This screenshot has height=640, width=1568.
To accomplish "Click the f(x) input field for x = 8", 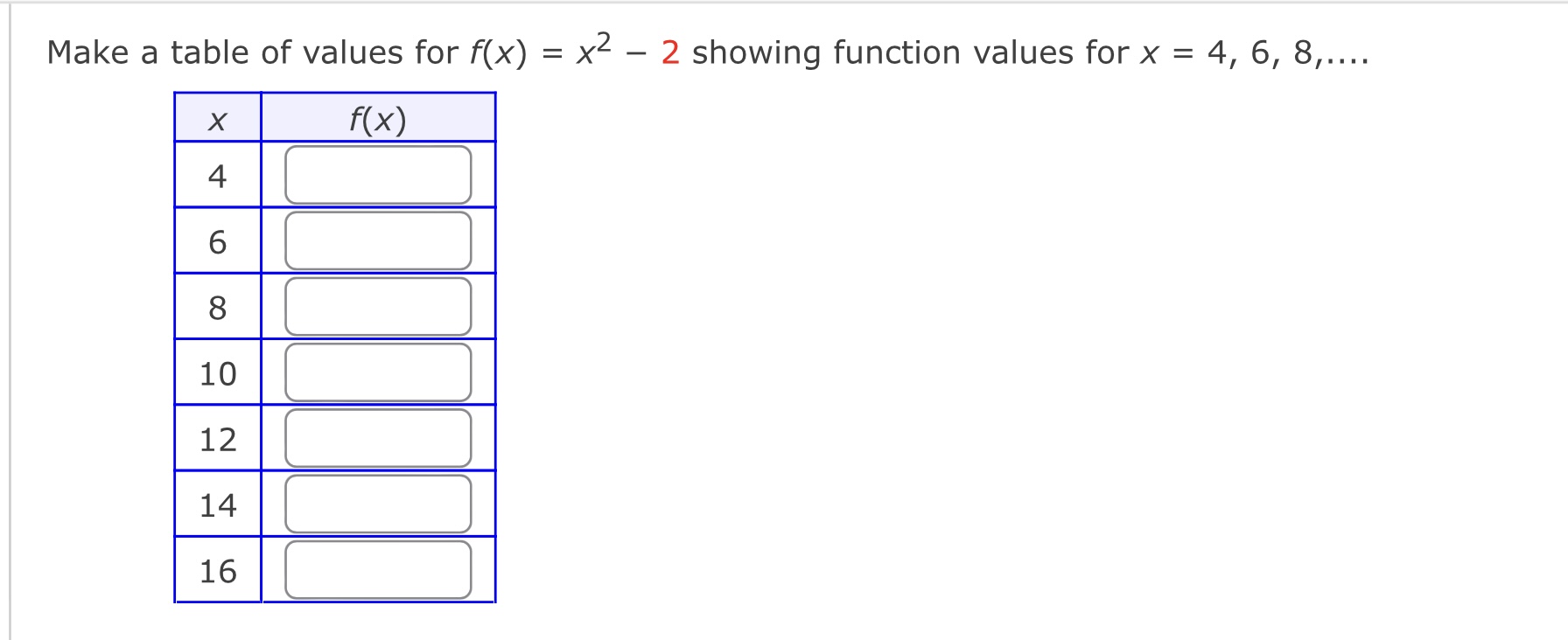I will [378, 307].
